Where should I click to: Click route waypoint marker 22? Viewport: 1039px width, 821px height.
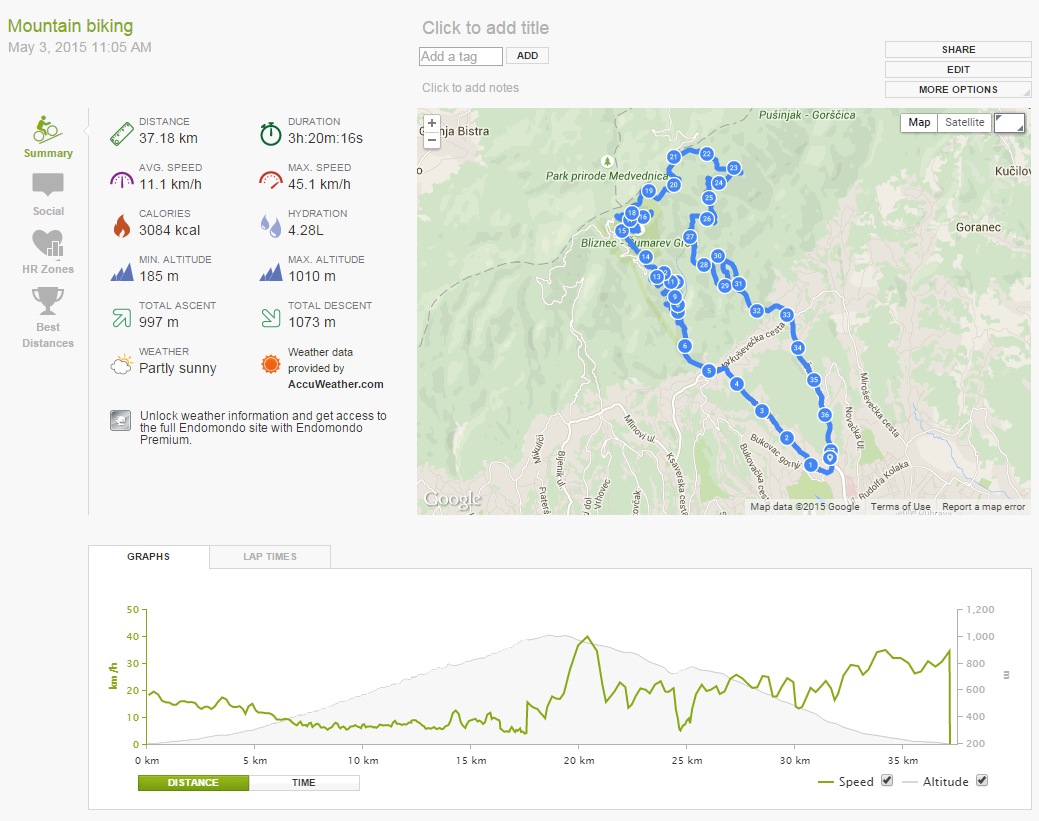coord(707,153)
